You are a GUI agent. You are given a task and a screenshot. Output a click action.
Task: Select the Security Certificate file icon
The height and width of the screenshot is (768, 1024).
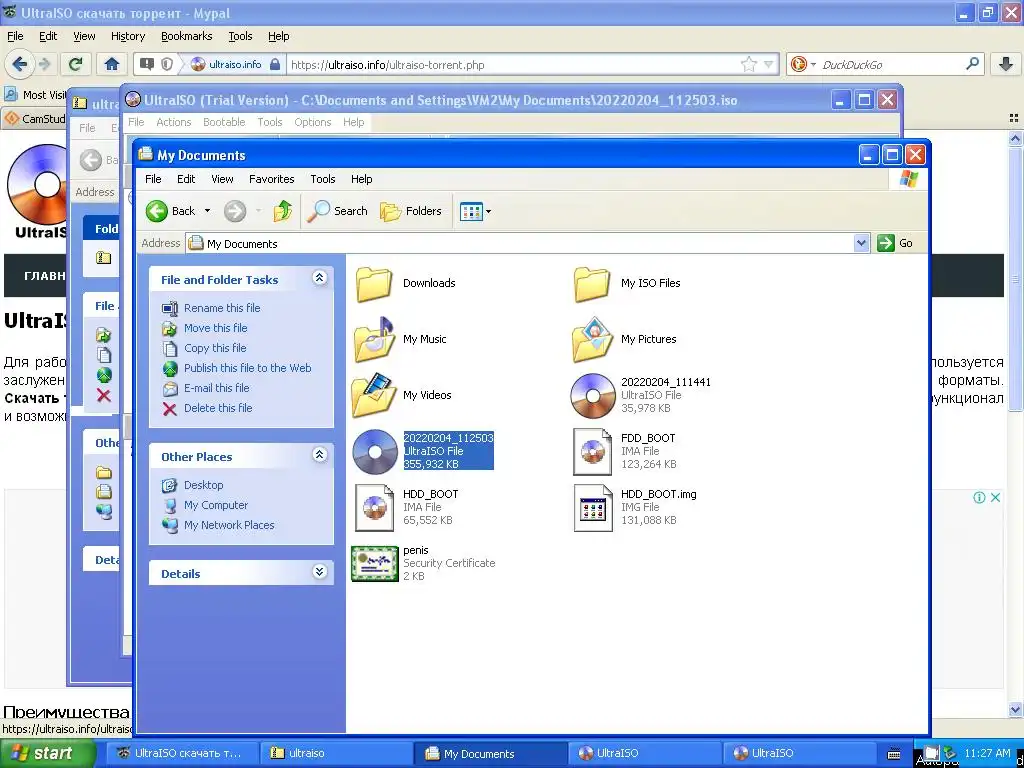click(374, 564)
